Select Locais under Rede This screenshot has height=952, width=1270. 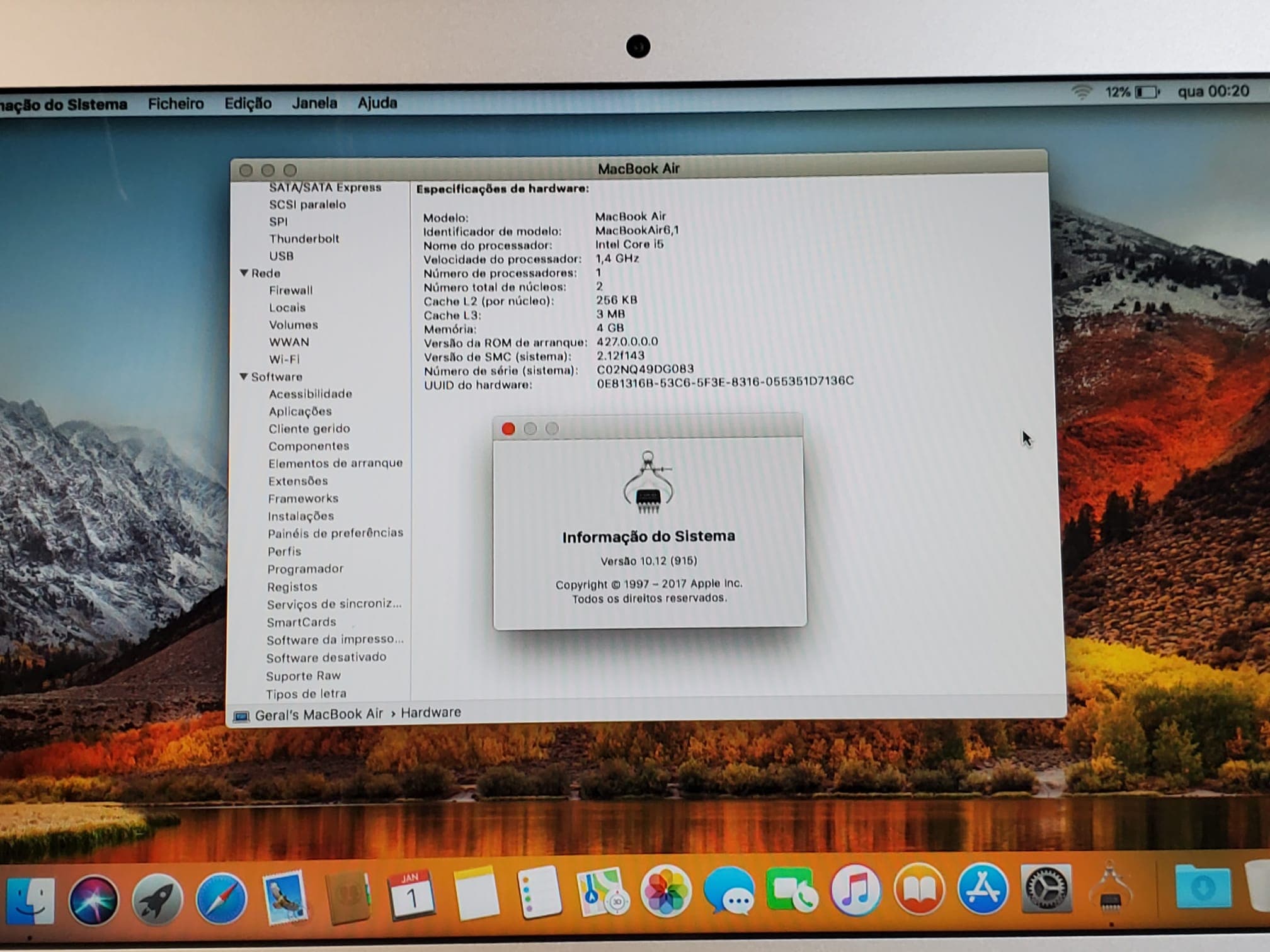pyautogui.click(x=287, y=308)
